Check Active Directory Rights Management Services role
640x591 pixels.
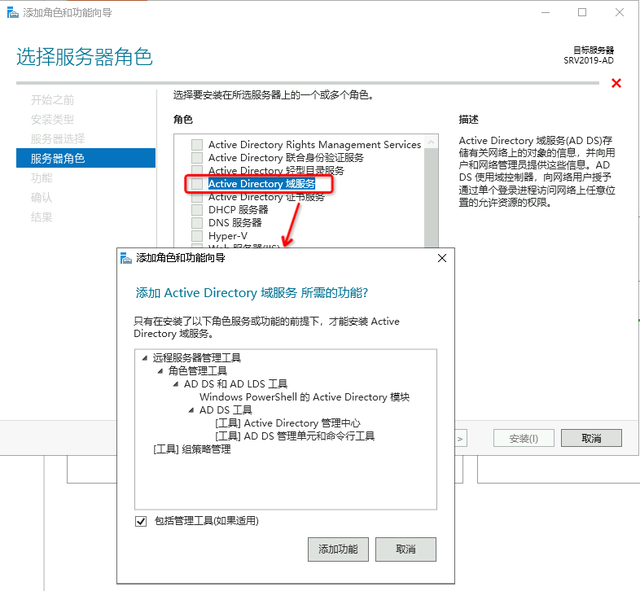197,145
